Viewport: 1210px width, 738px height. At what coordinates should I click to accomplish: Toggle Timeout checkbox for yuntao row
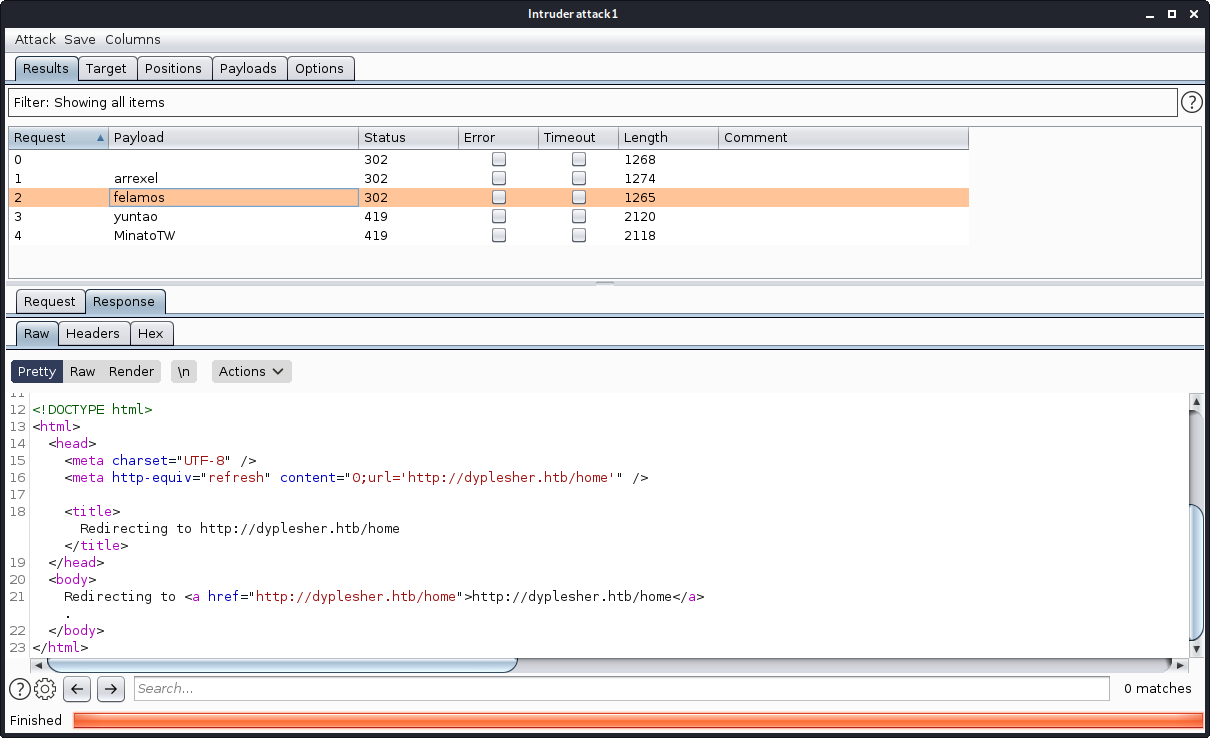579,216
